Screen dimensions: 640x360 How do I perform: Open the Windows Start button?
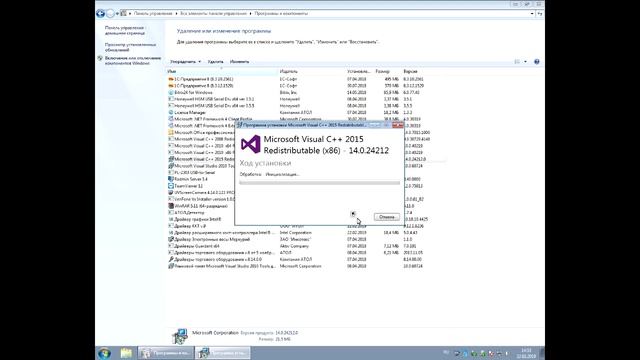click(x=104, y=353)
